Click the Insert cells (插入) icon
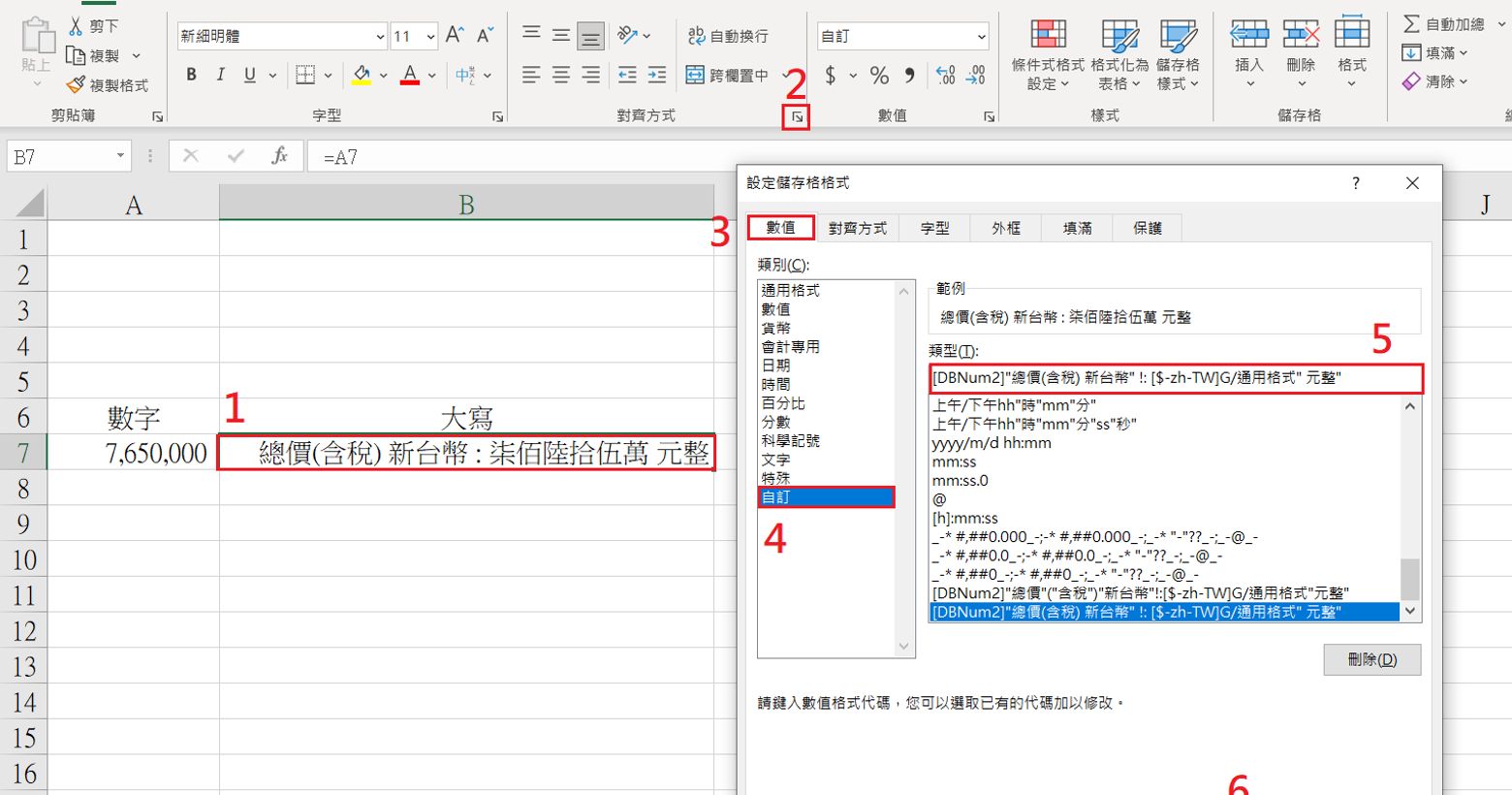1512x795 pixels. pos(1248,36)
